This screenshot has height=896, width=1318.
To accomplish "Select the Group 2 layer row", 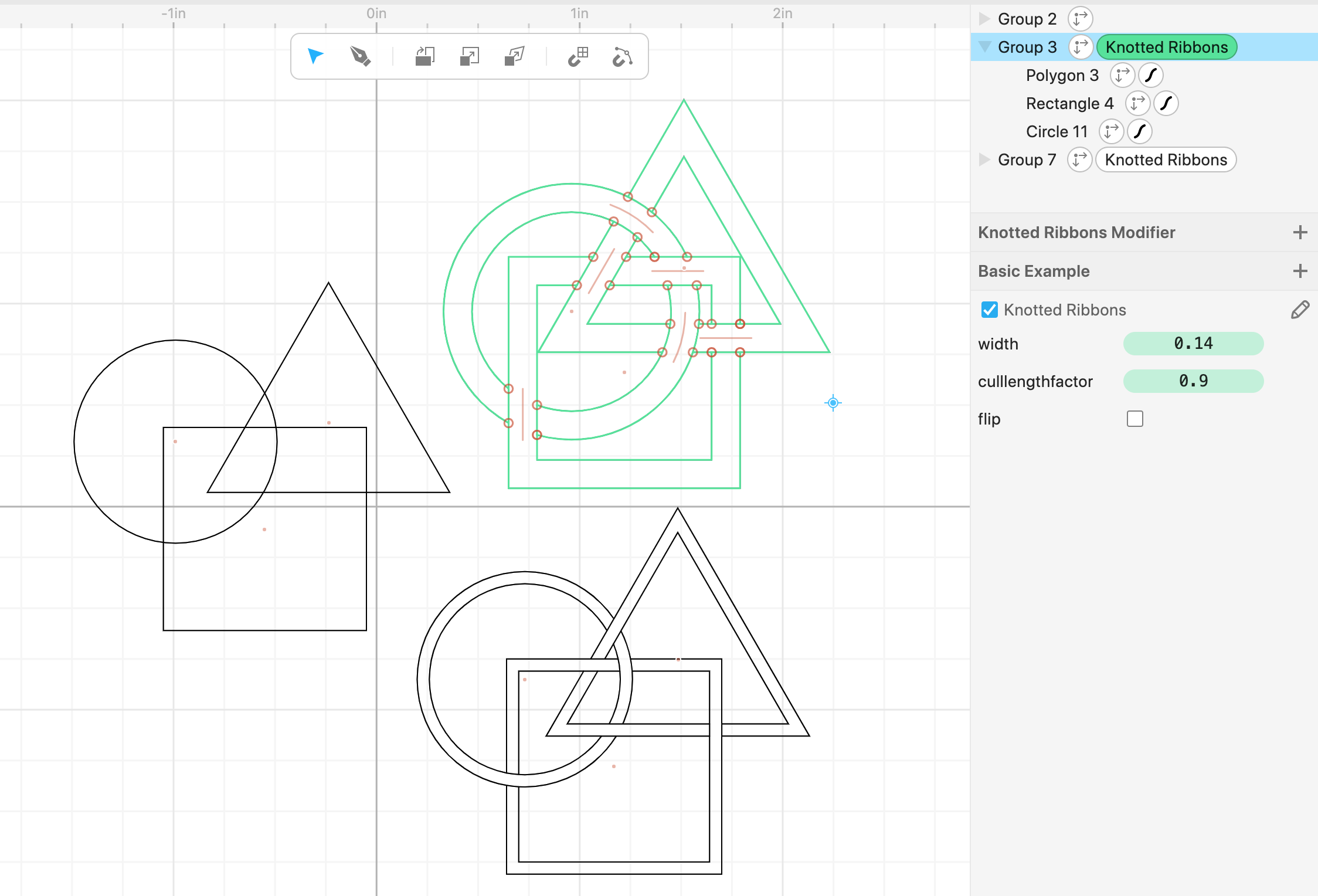I will coord(1144,19).
